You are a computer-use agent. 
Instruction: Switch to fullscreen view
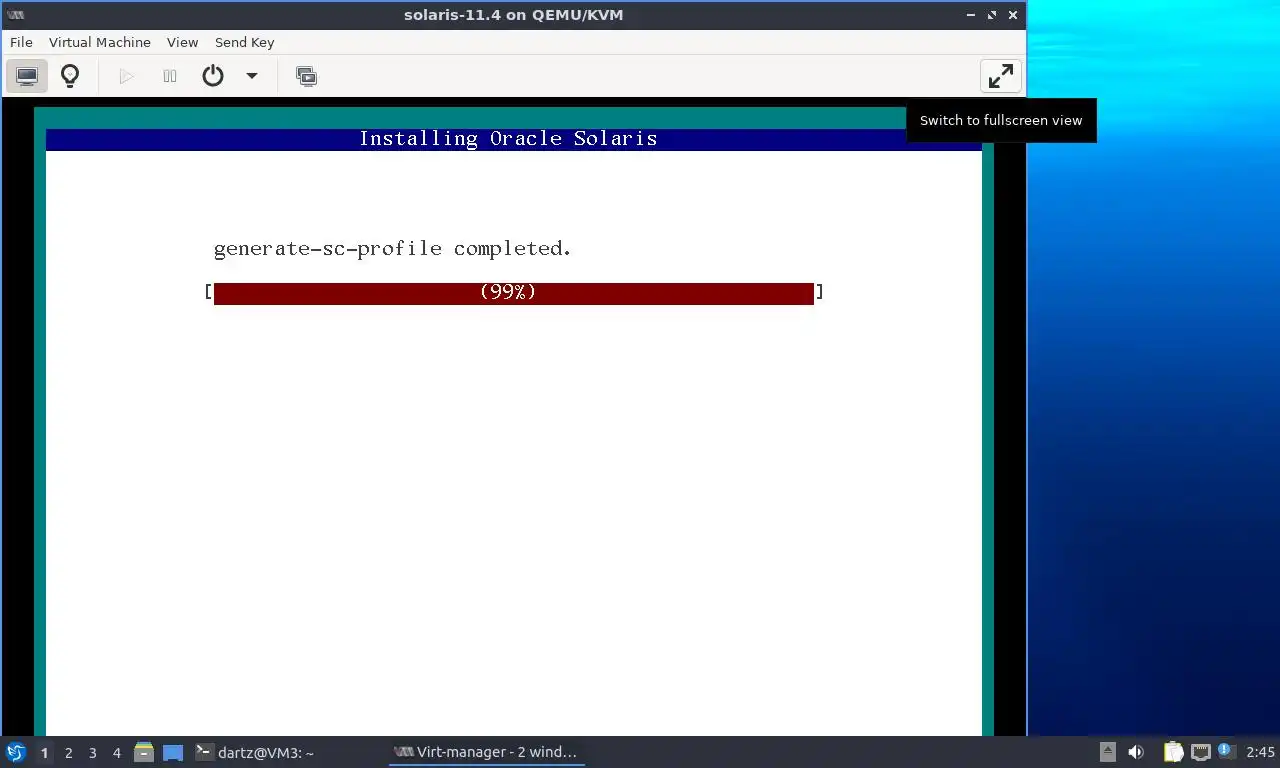click(1000, 76)
